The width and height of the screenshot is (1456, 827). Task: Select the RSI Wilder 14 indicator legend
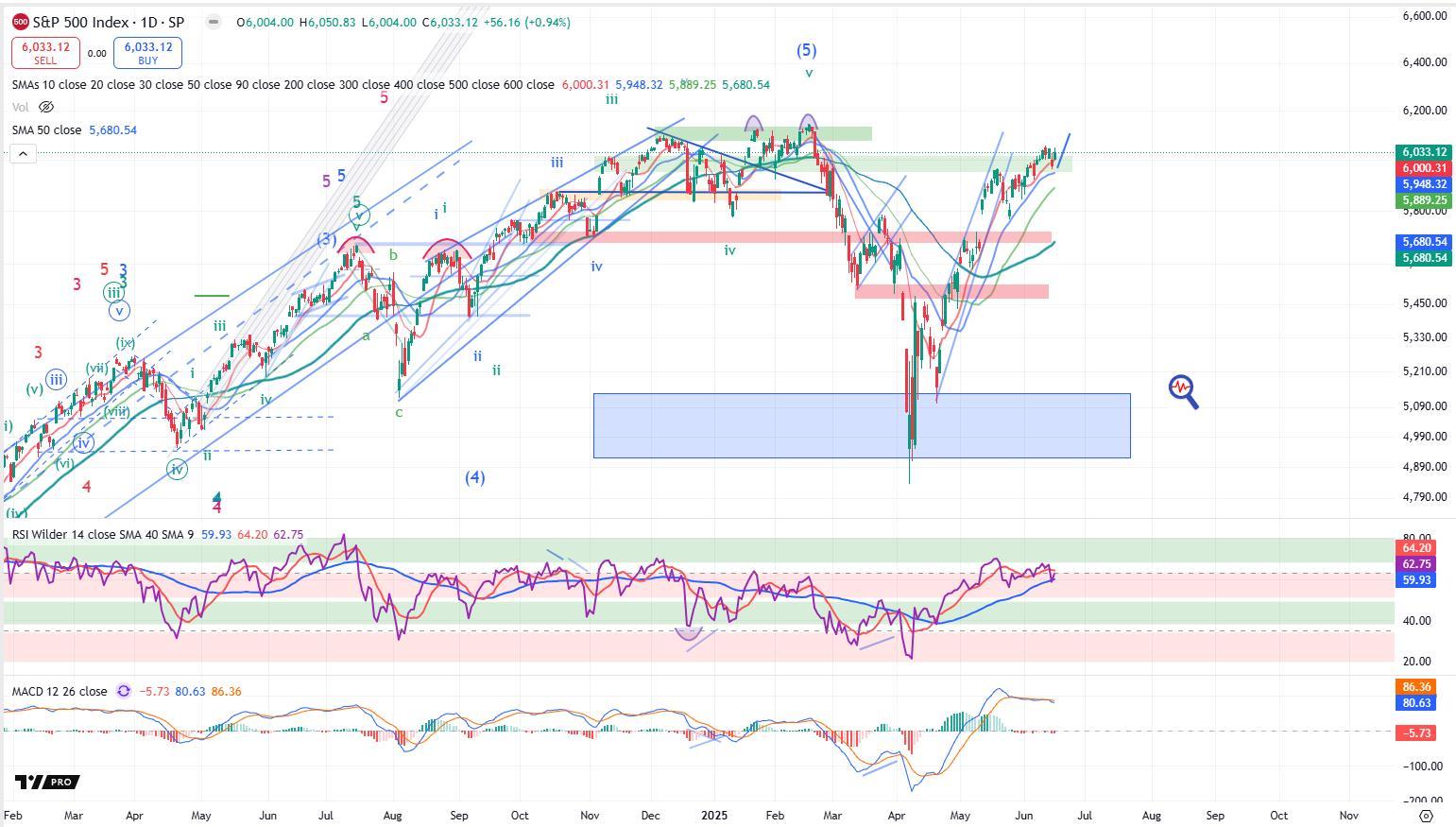click(x=102, y=534)
